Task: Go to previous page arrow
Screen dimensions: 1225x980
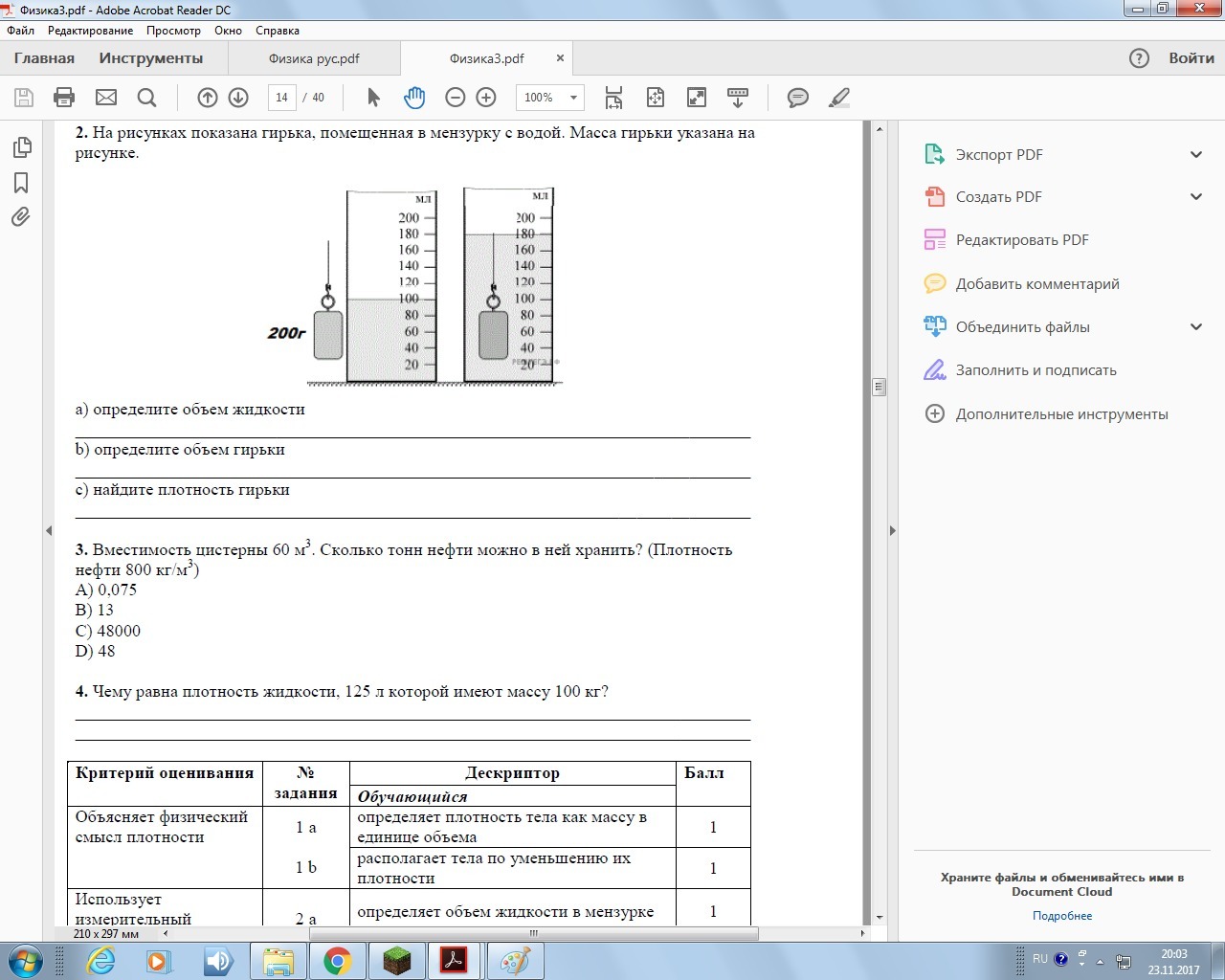Action: (x=208, y=98)
